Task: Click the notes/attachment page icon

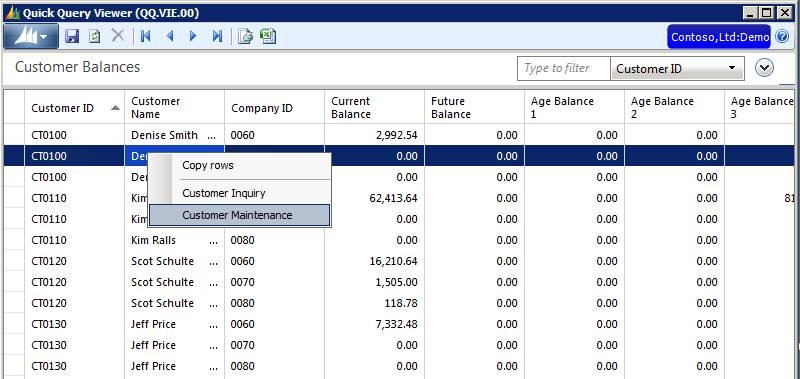Action: point(245,36)
